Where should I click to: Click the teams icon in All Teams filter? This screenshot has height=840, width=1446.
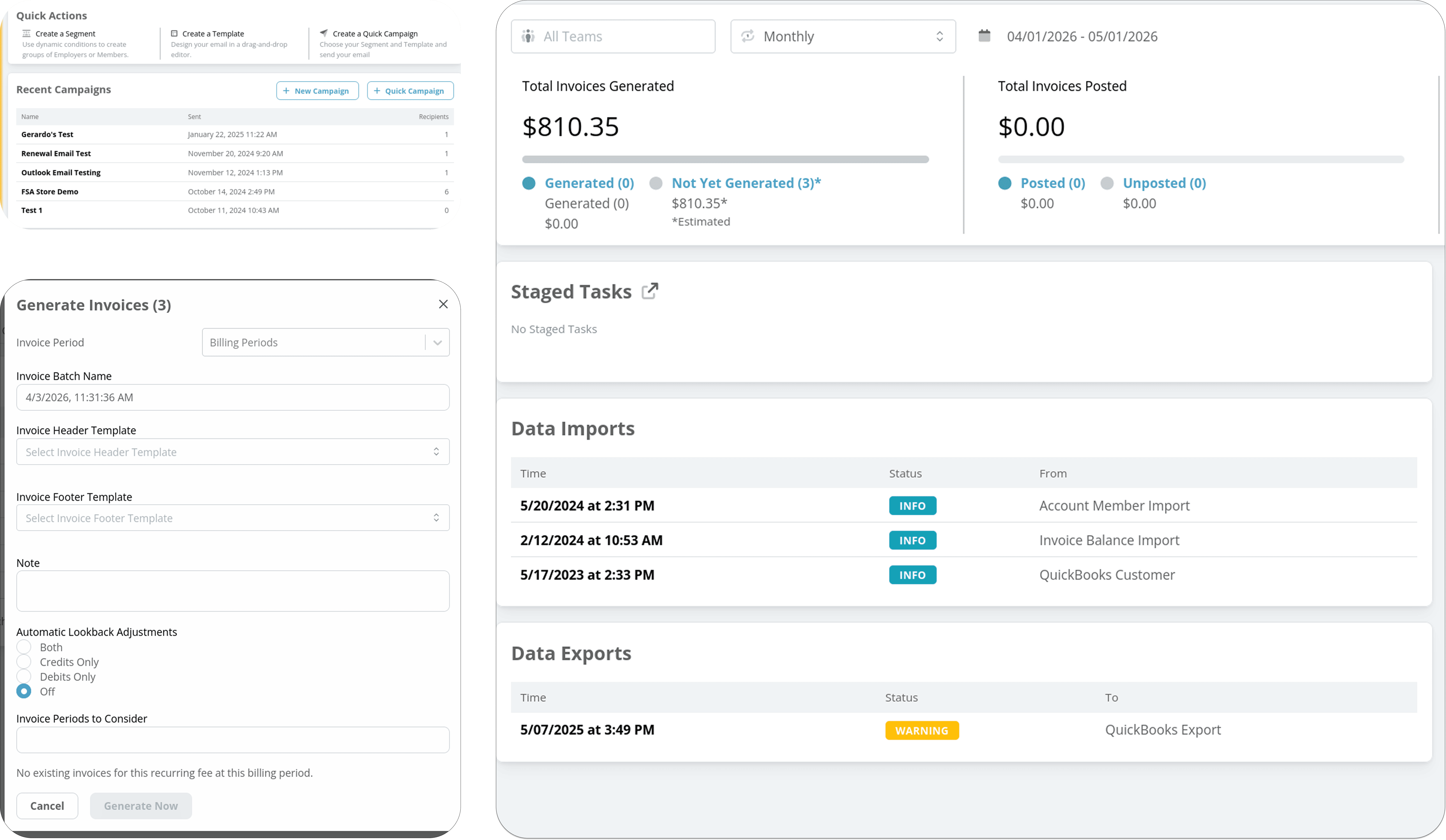[529, 36]
